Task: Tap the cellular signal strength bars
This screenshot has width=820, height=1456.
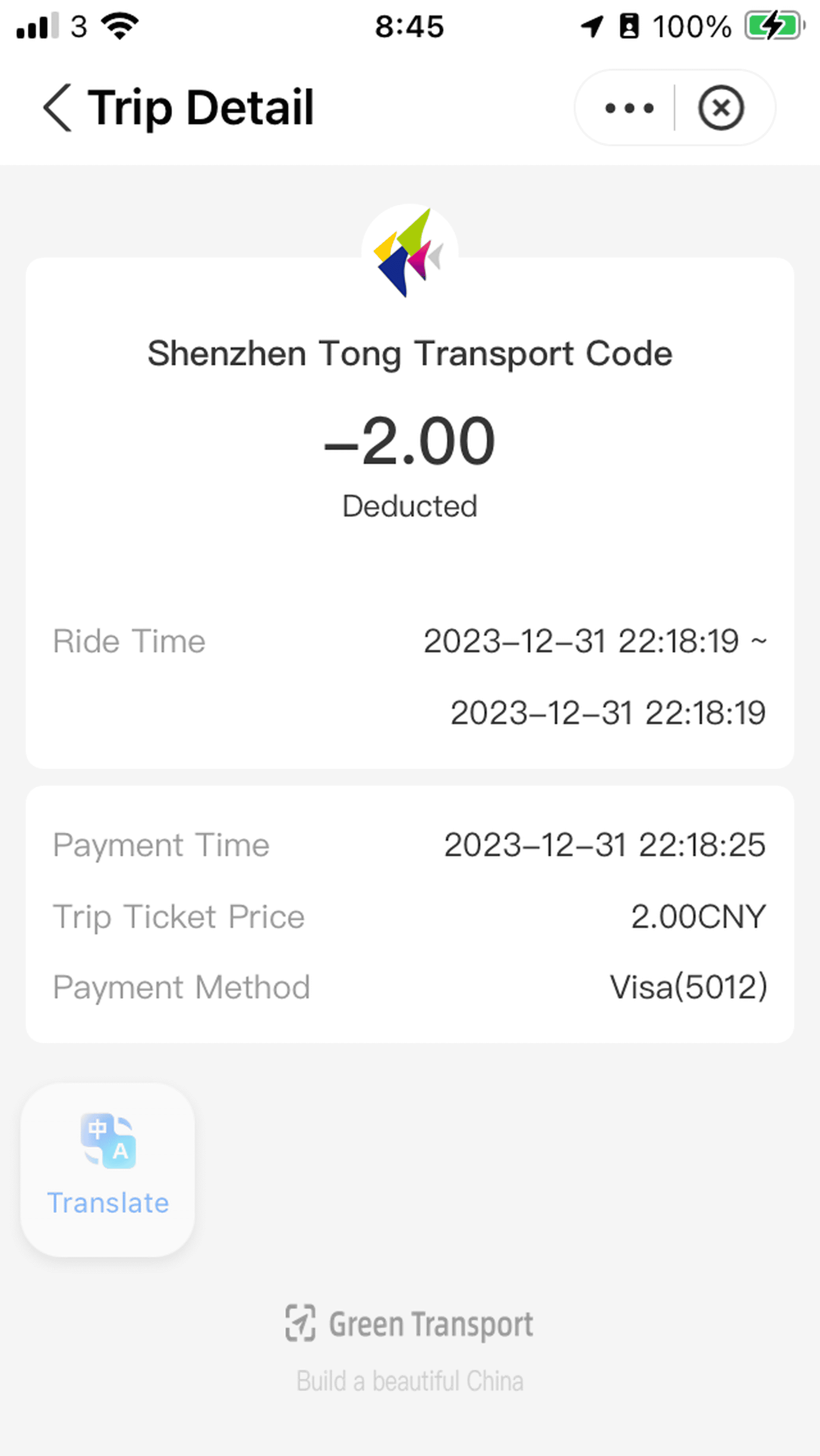Action: click(x=37, y=26)
